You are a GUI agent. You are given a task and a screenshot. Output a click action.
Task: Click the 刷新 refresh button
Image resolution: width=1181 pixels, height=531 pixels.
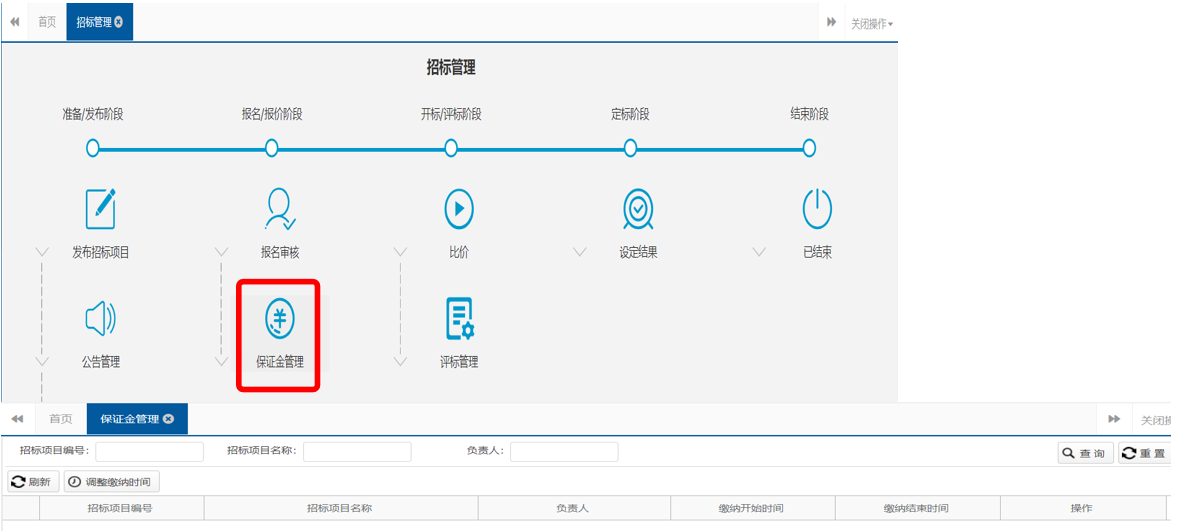click(32, 482)
